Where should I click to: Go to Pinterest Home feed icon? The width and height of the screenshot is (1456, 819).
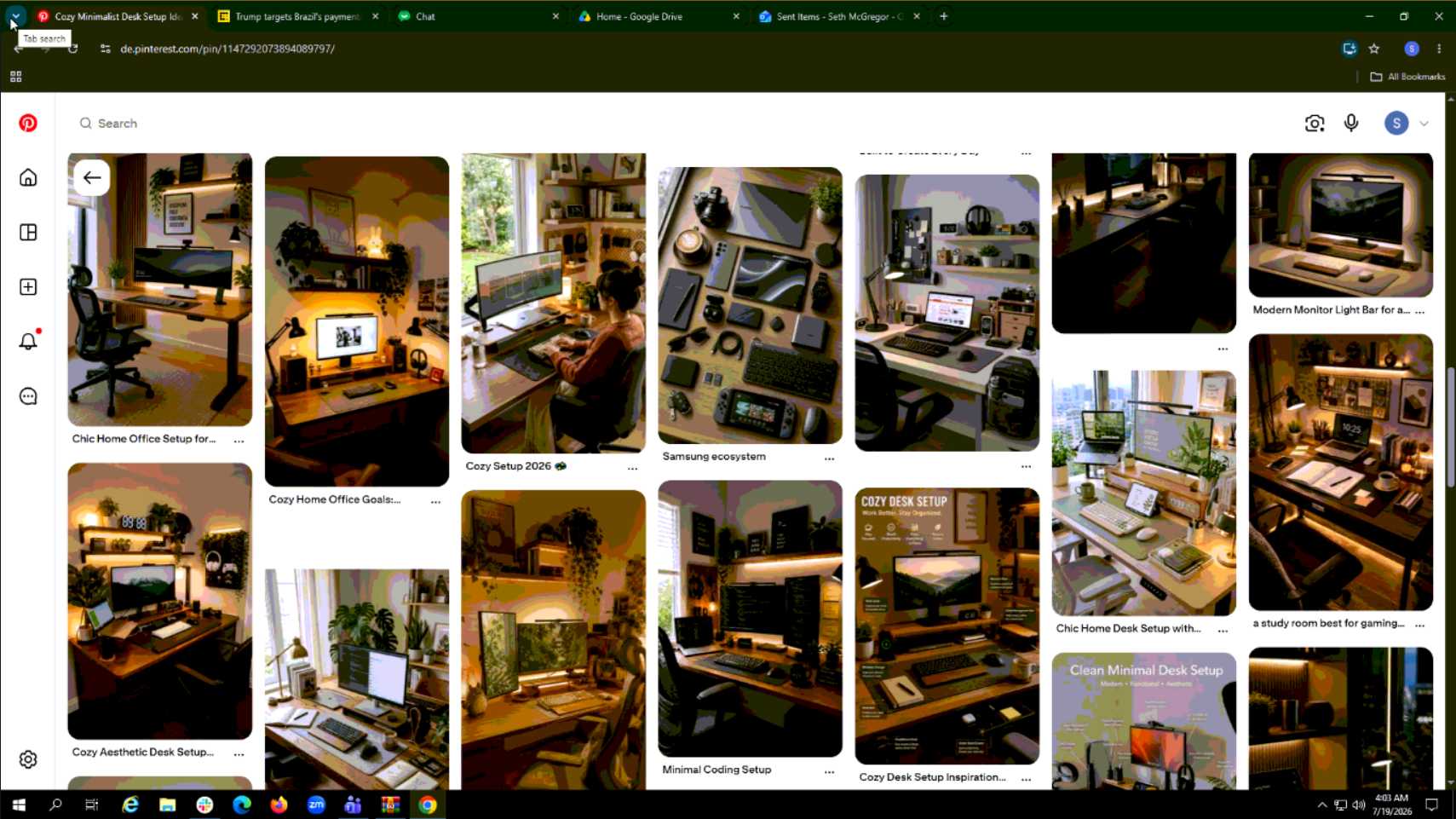28,177
